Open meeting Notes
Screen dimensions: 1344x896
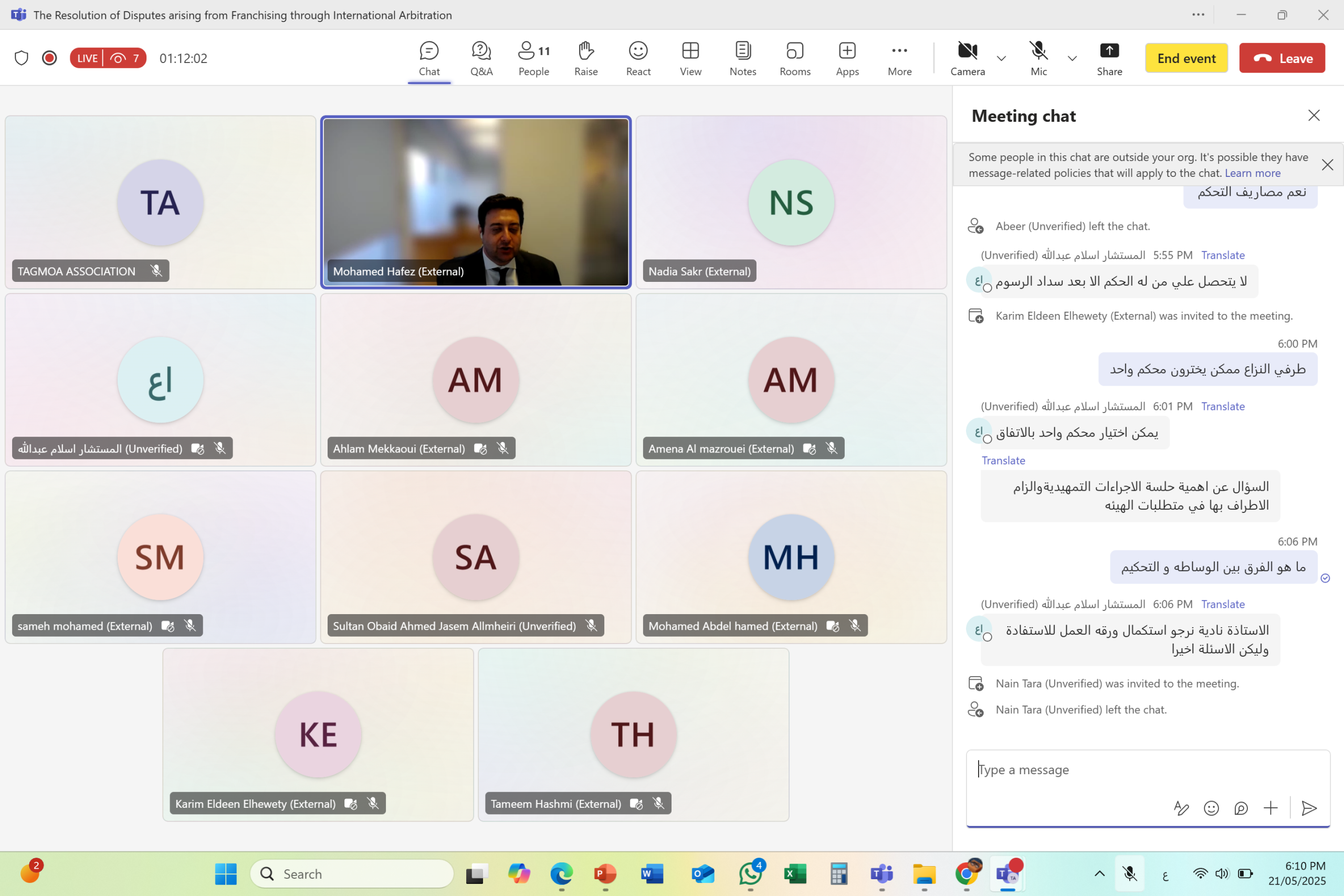[742, 58]
